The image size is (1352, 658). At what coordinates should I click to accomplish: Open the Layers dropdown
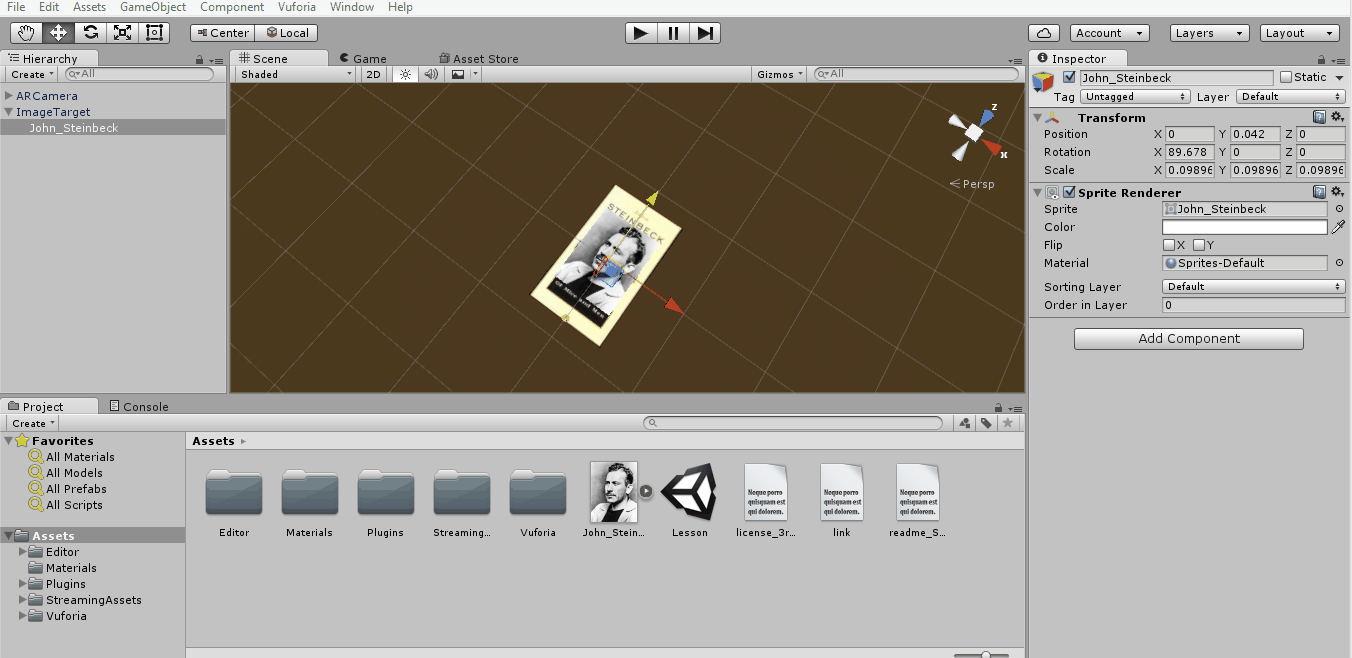(1208, 32)
